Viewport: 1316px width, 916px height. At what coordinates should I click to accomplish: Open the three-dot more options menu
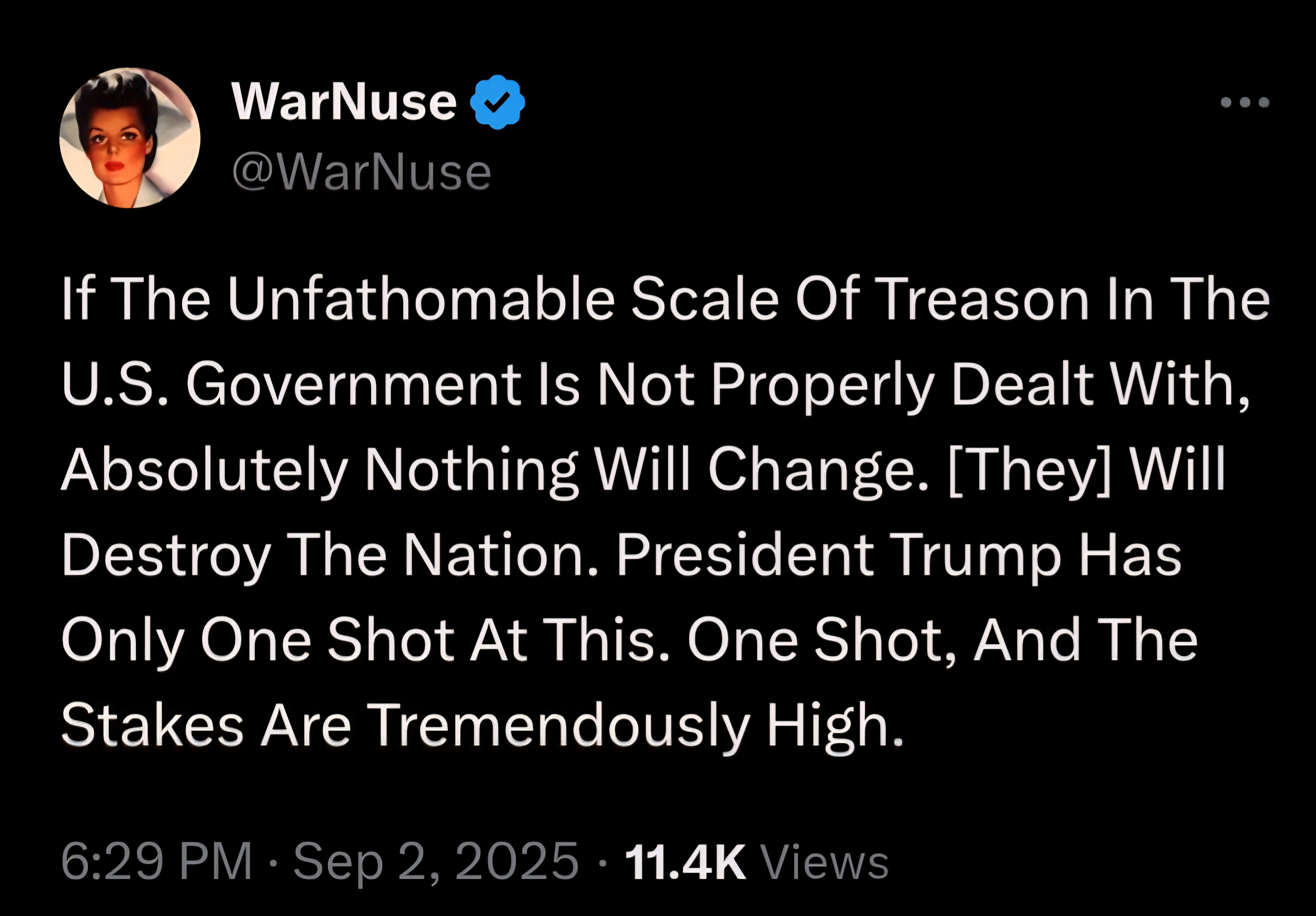(1244, 103)
